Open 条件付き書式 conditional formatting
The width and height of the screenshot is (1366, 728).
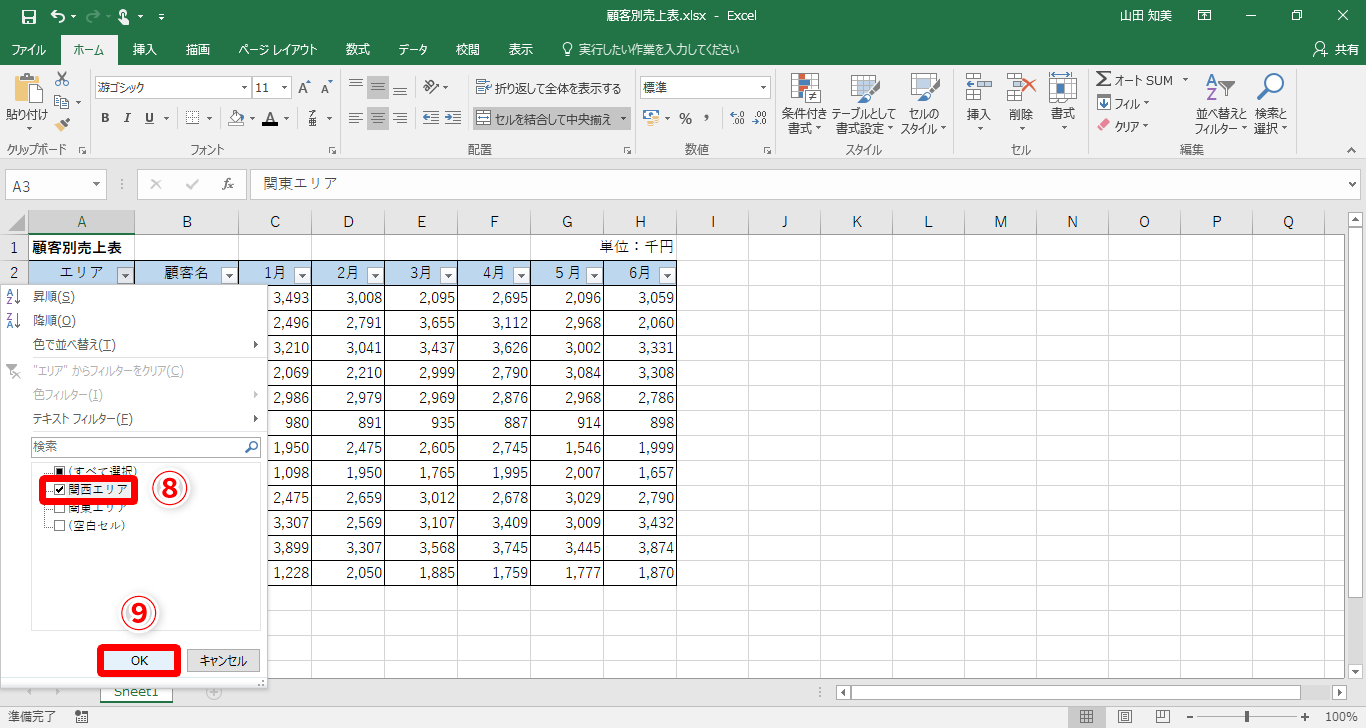point(804,104)
